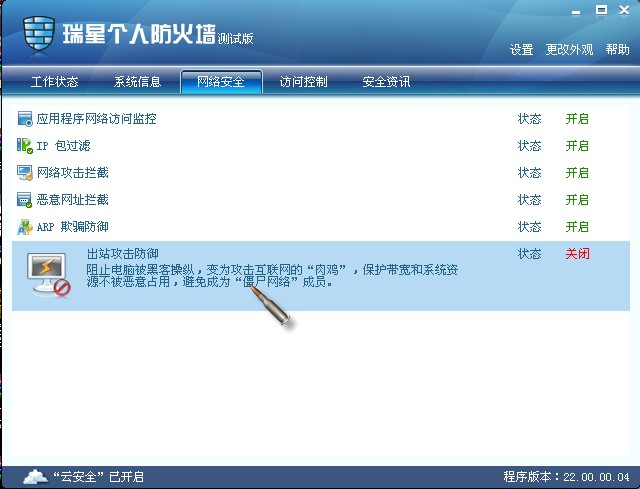The image size is (640, 489).
Task: Click the 出站攻击防御 title text
Action: pyautogui.click(x=122, y=254)
